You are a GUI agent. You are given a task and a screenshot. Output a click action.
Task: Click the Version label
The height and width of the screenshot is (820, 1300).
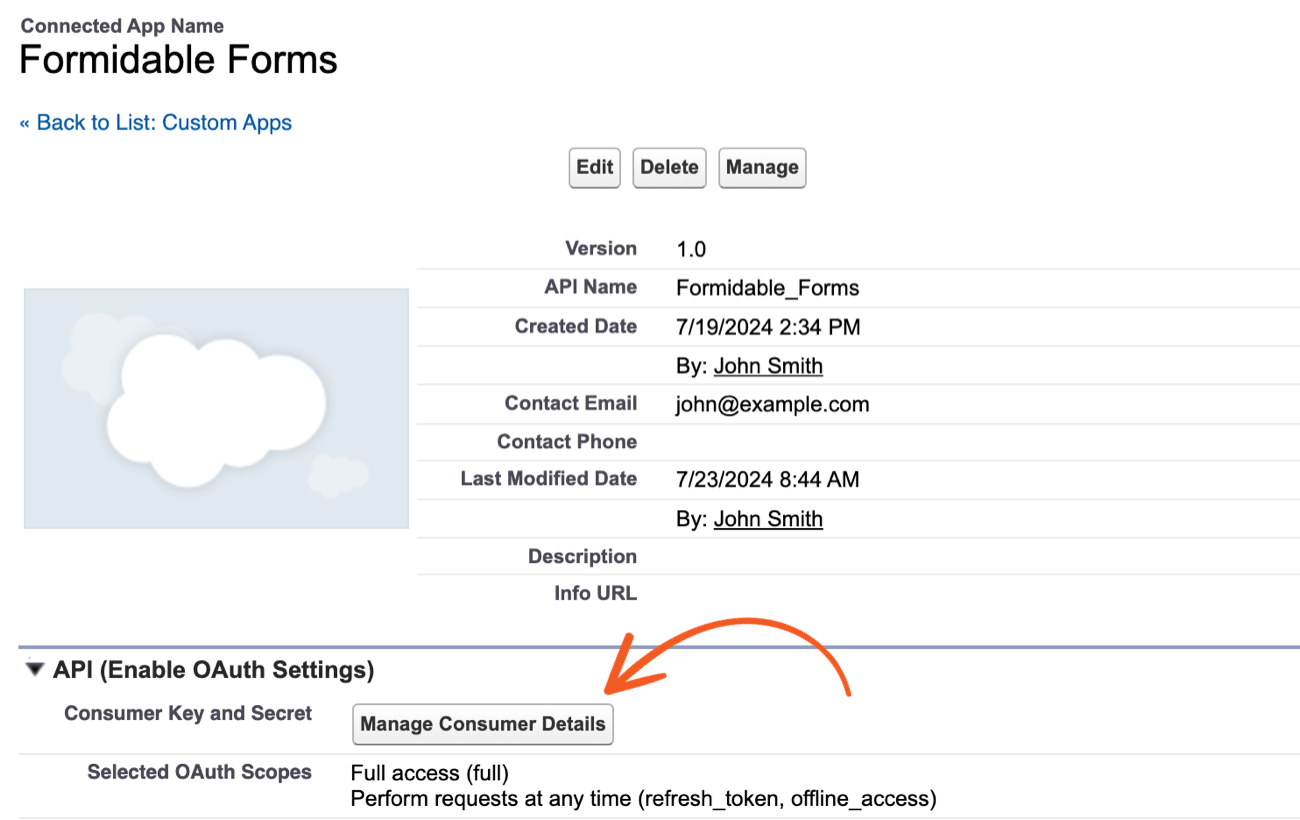click(x=601, y=248)
